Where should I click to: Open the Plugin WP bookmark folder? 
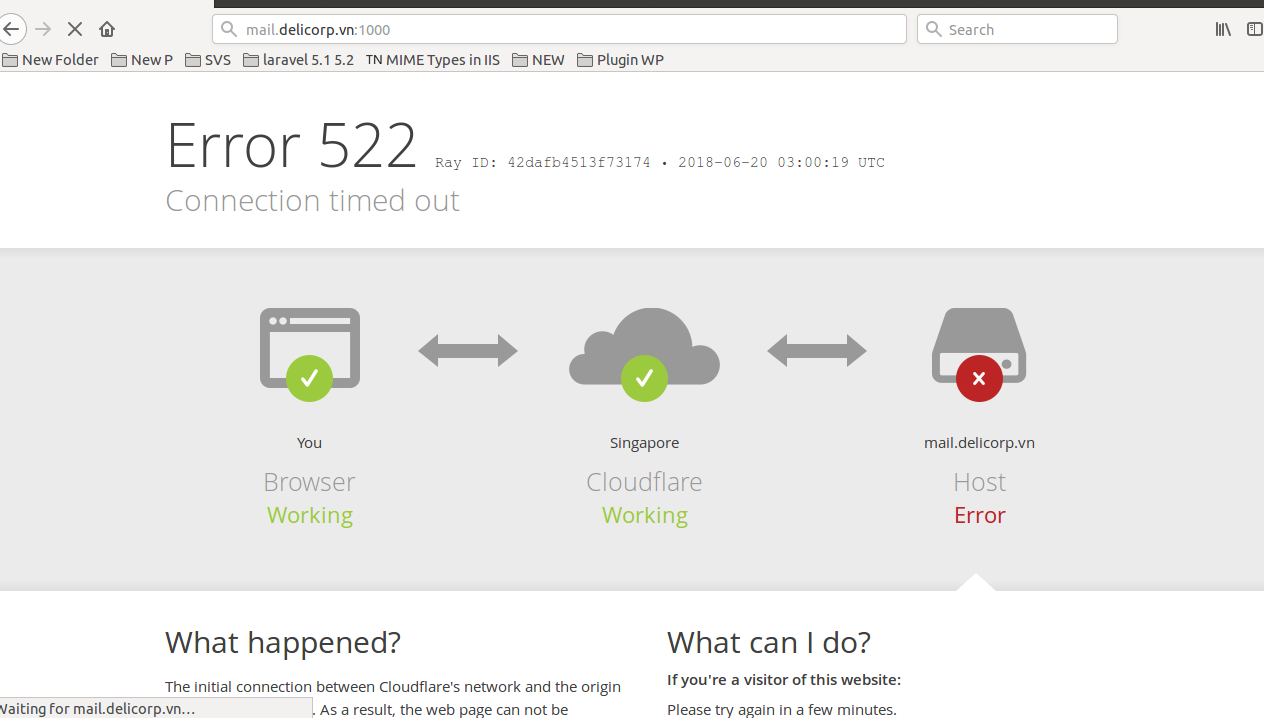point(621,60)
